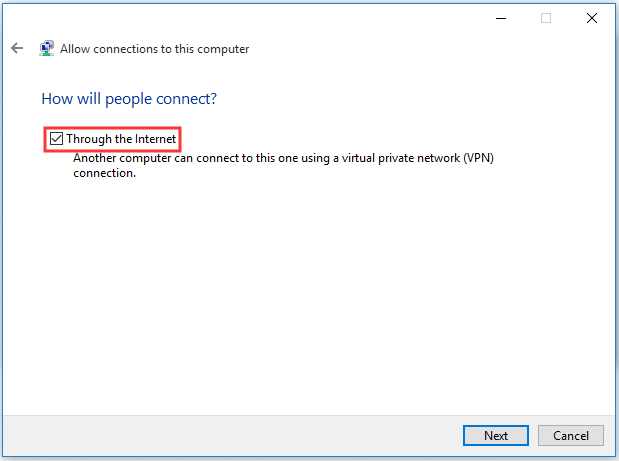Viewport: 619px width, 461px height.
Task: Click the word 'Internet' in the checkbox label
Action: (x=156, y=139)
